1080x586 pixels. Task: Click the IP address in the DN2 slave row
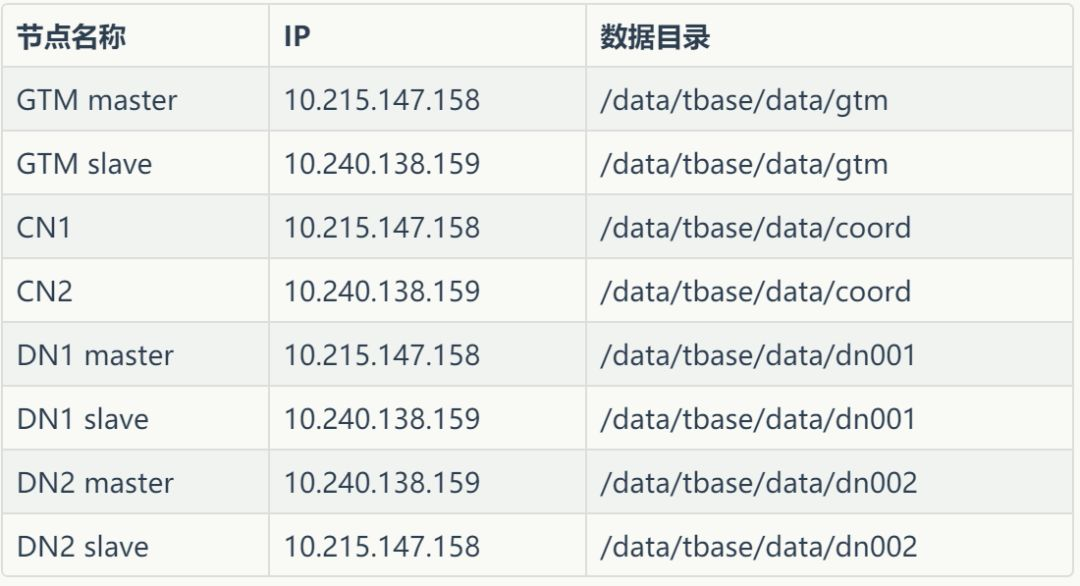pos(382,547)
